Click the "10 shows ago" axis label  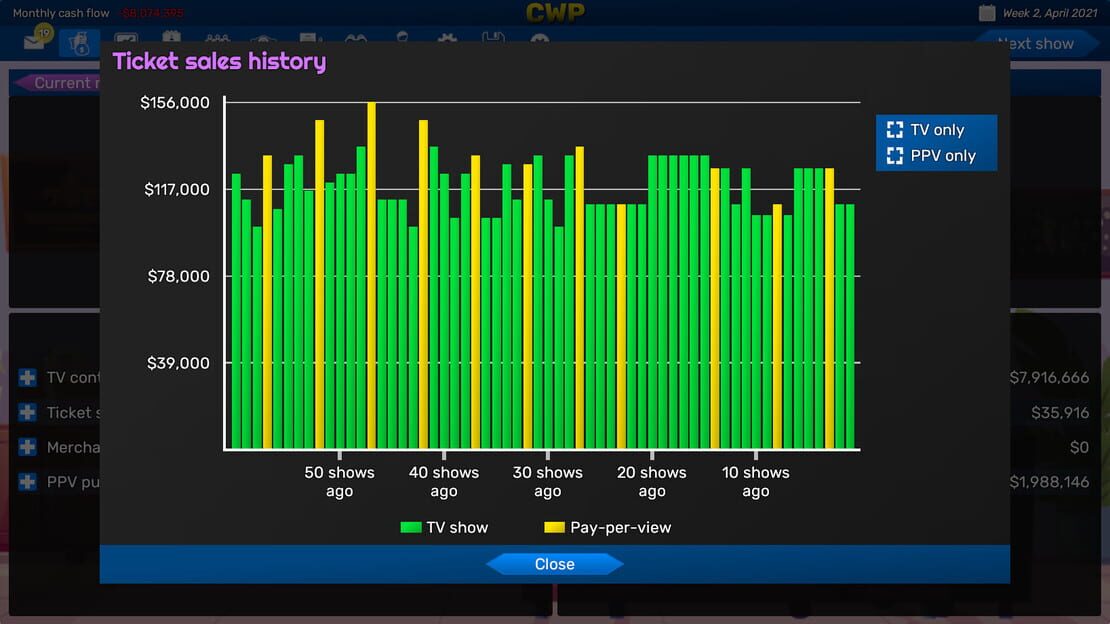(756, 482)
